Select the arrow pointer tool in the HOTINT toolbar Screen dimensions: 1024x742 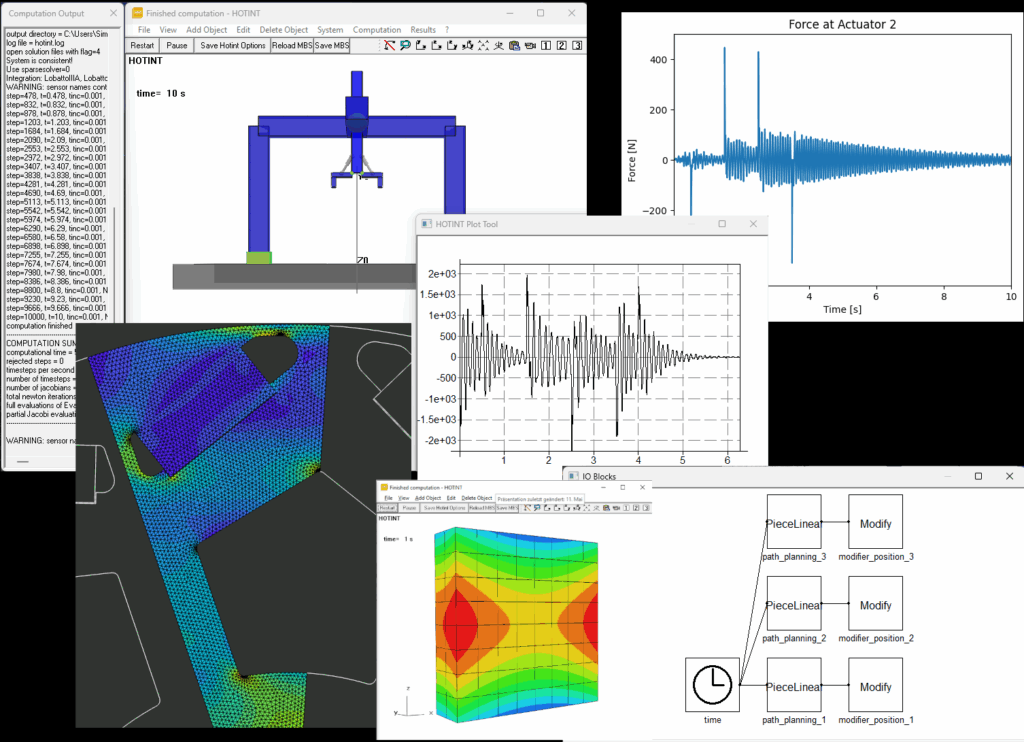(x=387, y=45)
